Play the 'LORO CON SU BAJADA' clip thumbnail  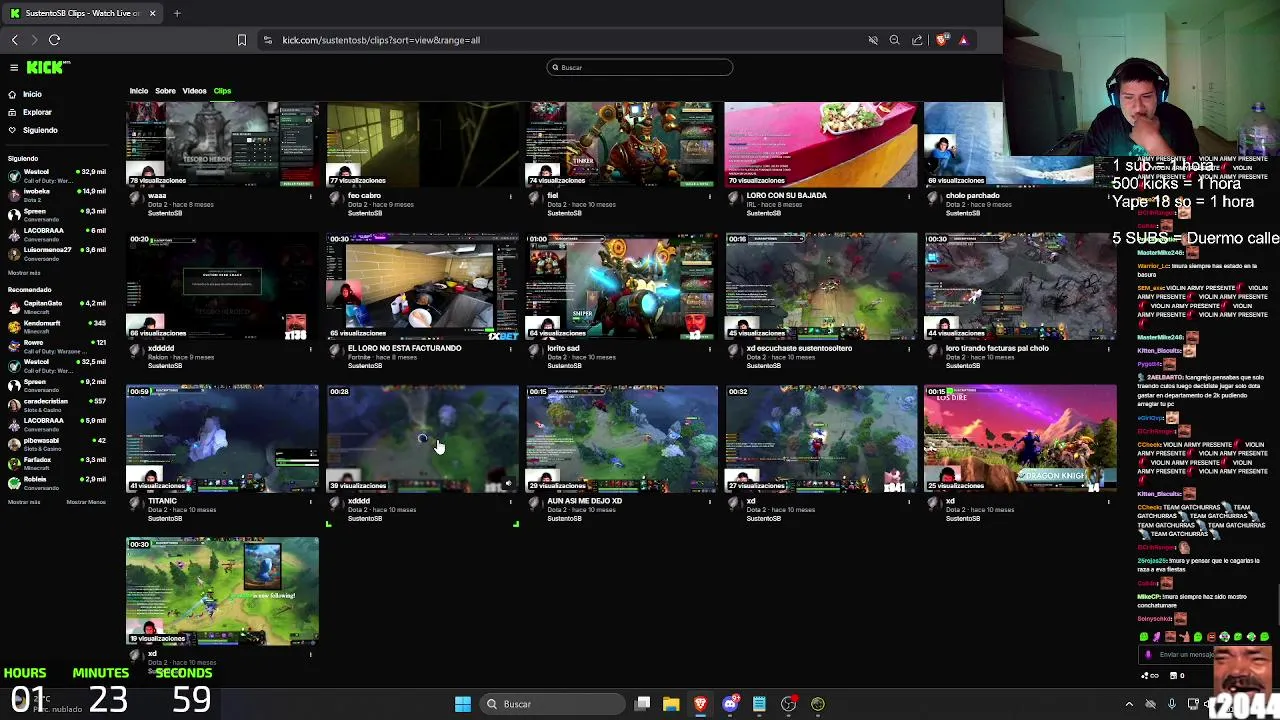tap(821, 144)
